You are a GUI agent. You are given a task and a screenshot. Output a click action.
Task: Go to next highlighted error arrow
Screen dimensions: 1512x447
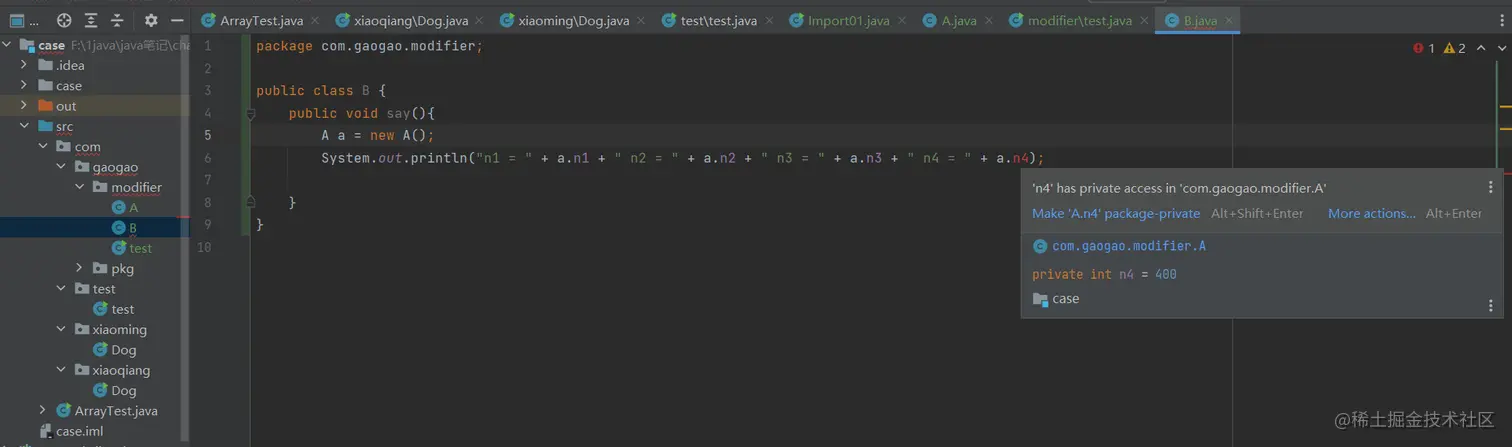(x=1502, y=48)
